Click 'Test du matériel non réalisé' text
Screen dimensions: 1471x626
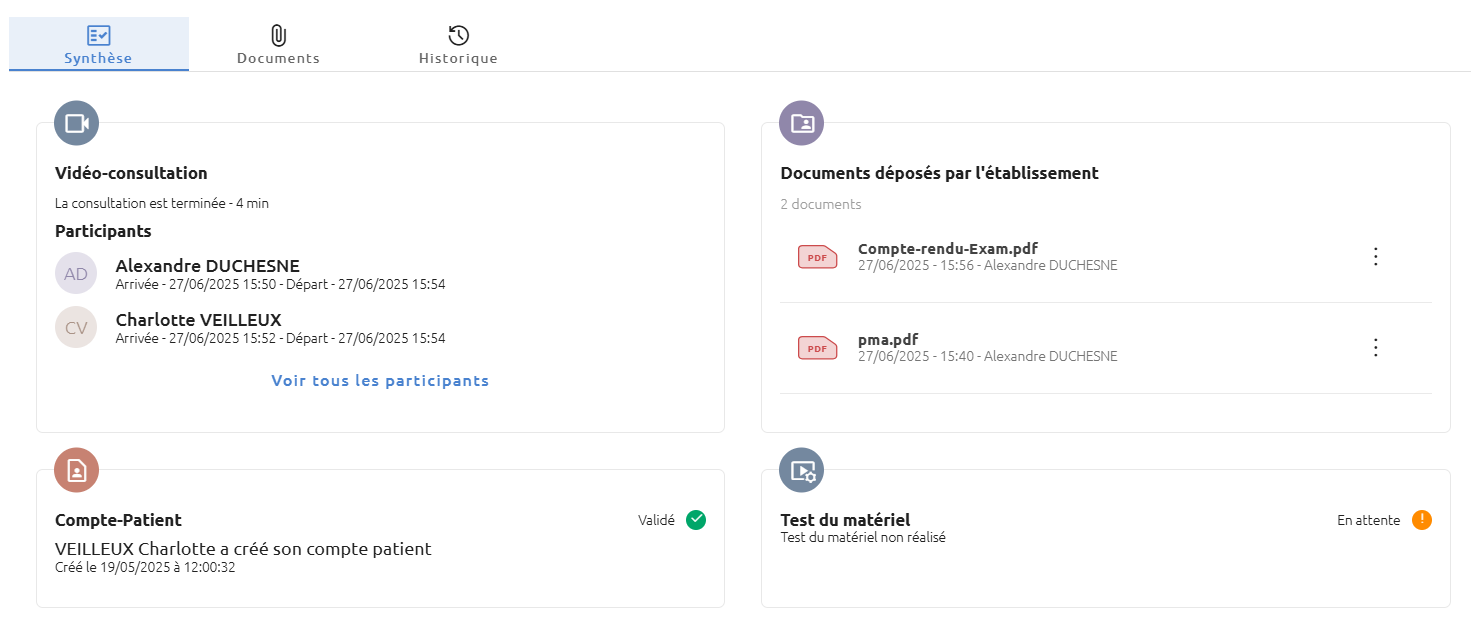tap(863, 537)
